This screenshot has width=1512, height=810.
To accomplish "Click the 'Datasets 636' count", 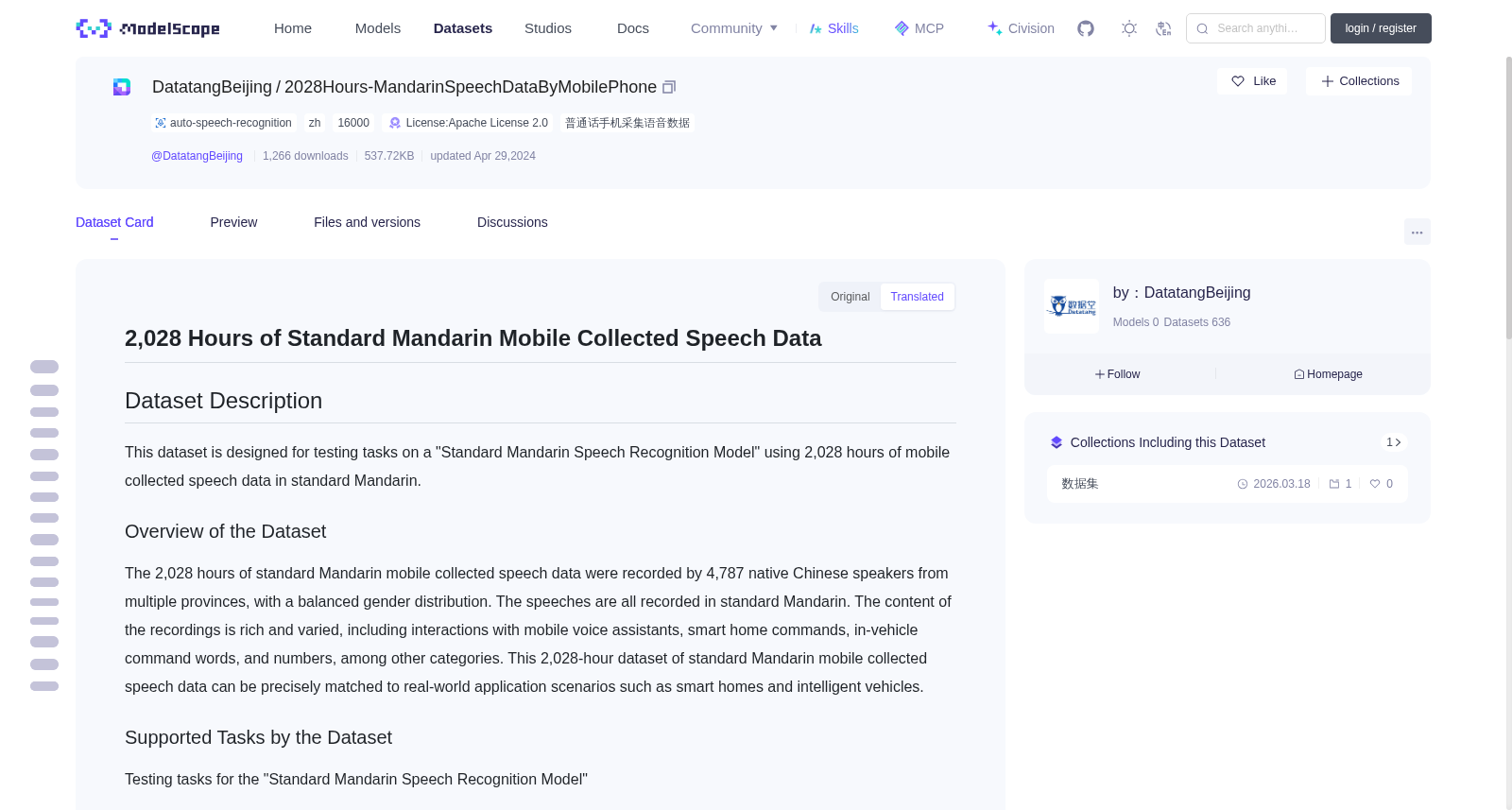I will tap(1197, 322).
